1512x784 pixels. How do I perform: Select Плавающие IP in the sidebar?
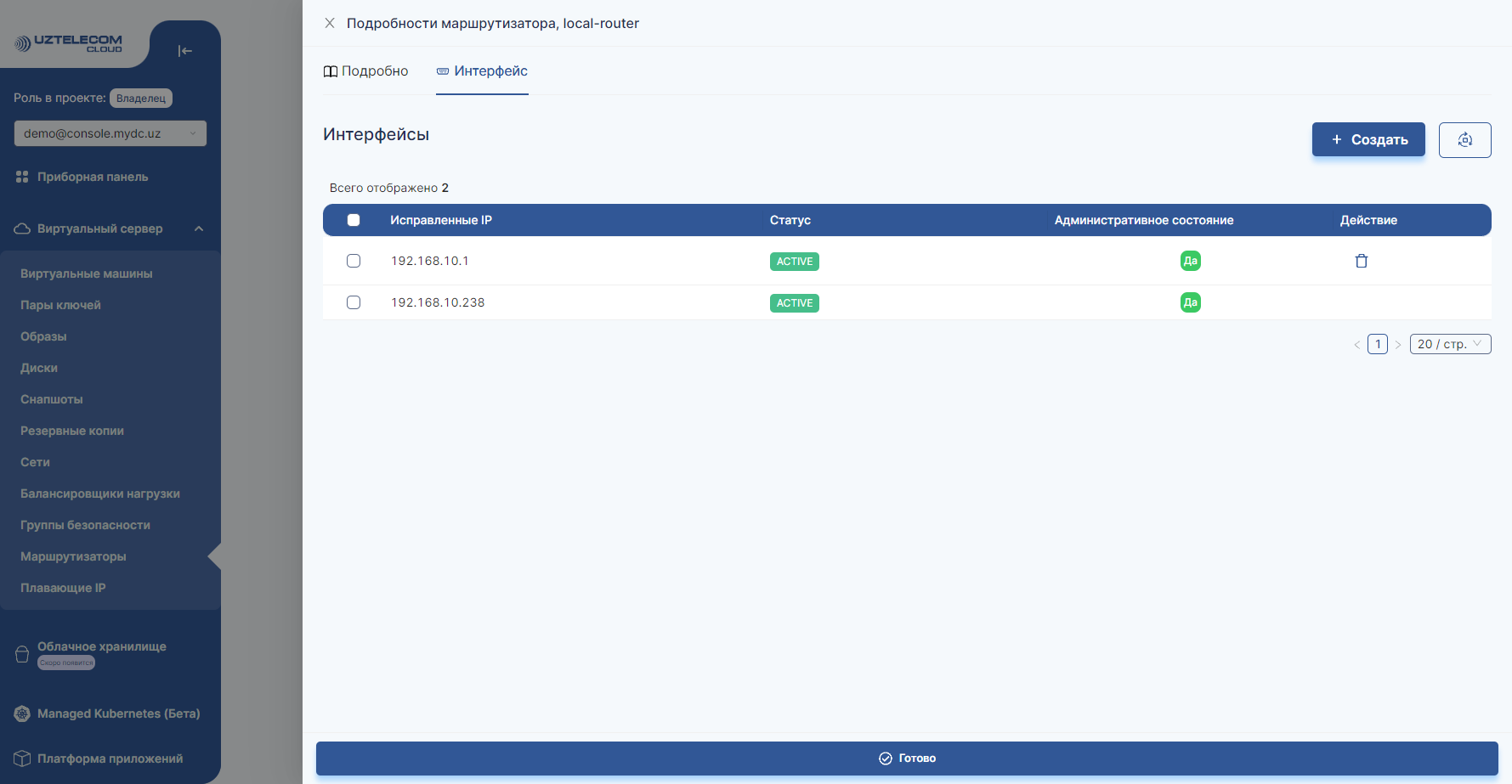[62, 587]
